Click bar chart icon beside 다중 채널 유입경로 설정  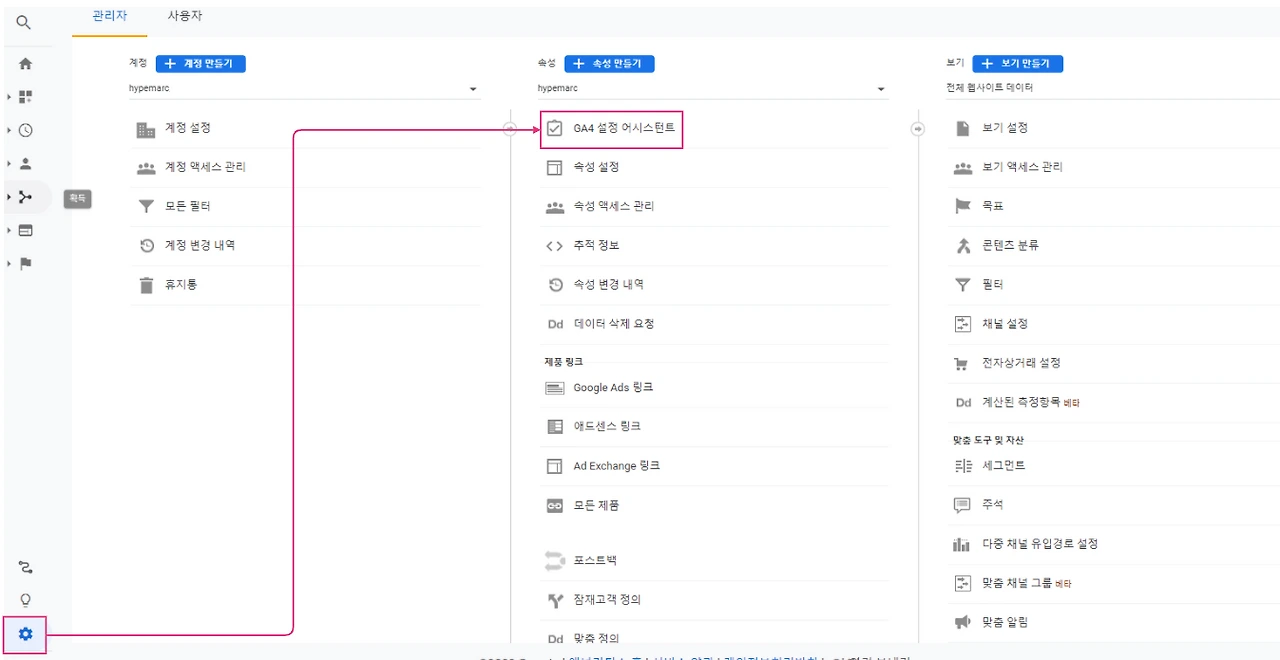(962, 544)
